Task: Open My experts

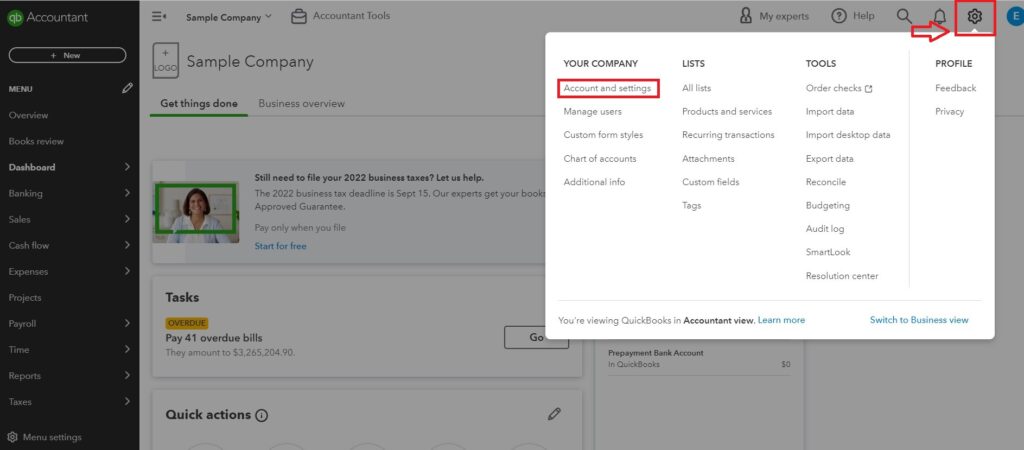Action: pos(774,16)
